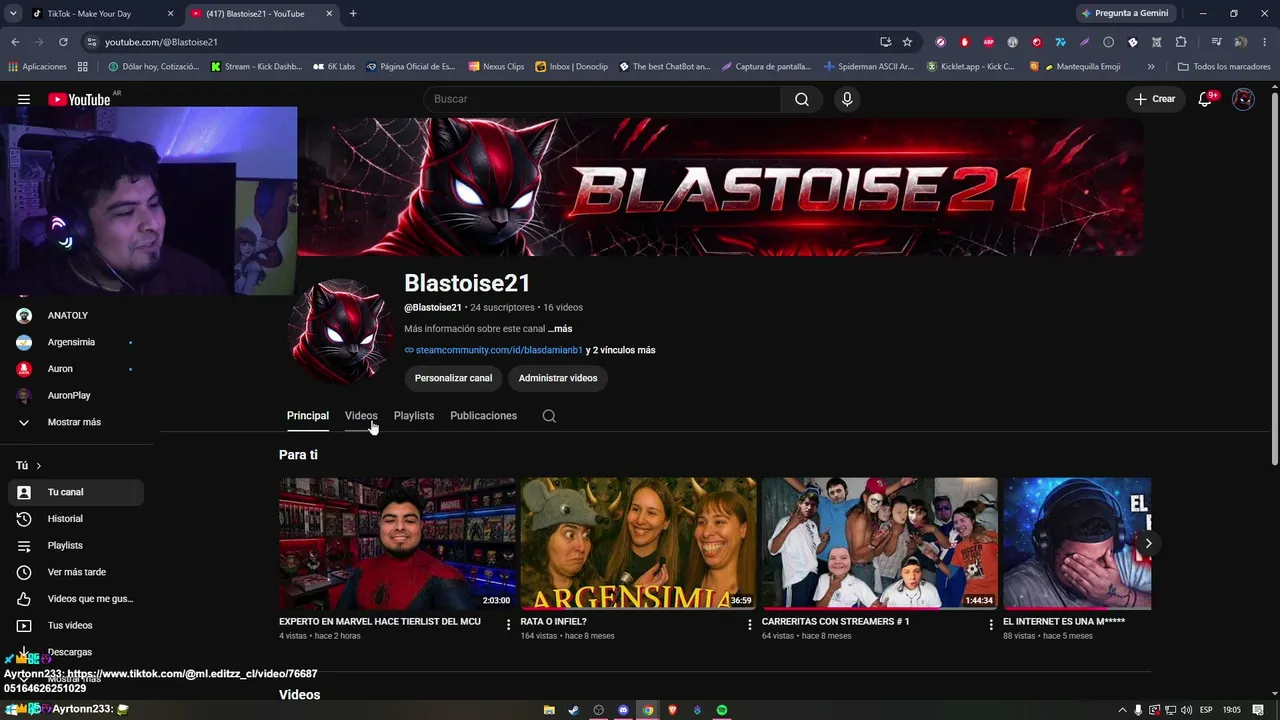Viewport: 1280px width, 720px height.
Task: View site information for youtube.com
Action: pyautogui.click(x=92, y=42)
